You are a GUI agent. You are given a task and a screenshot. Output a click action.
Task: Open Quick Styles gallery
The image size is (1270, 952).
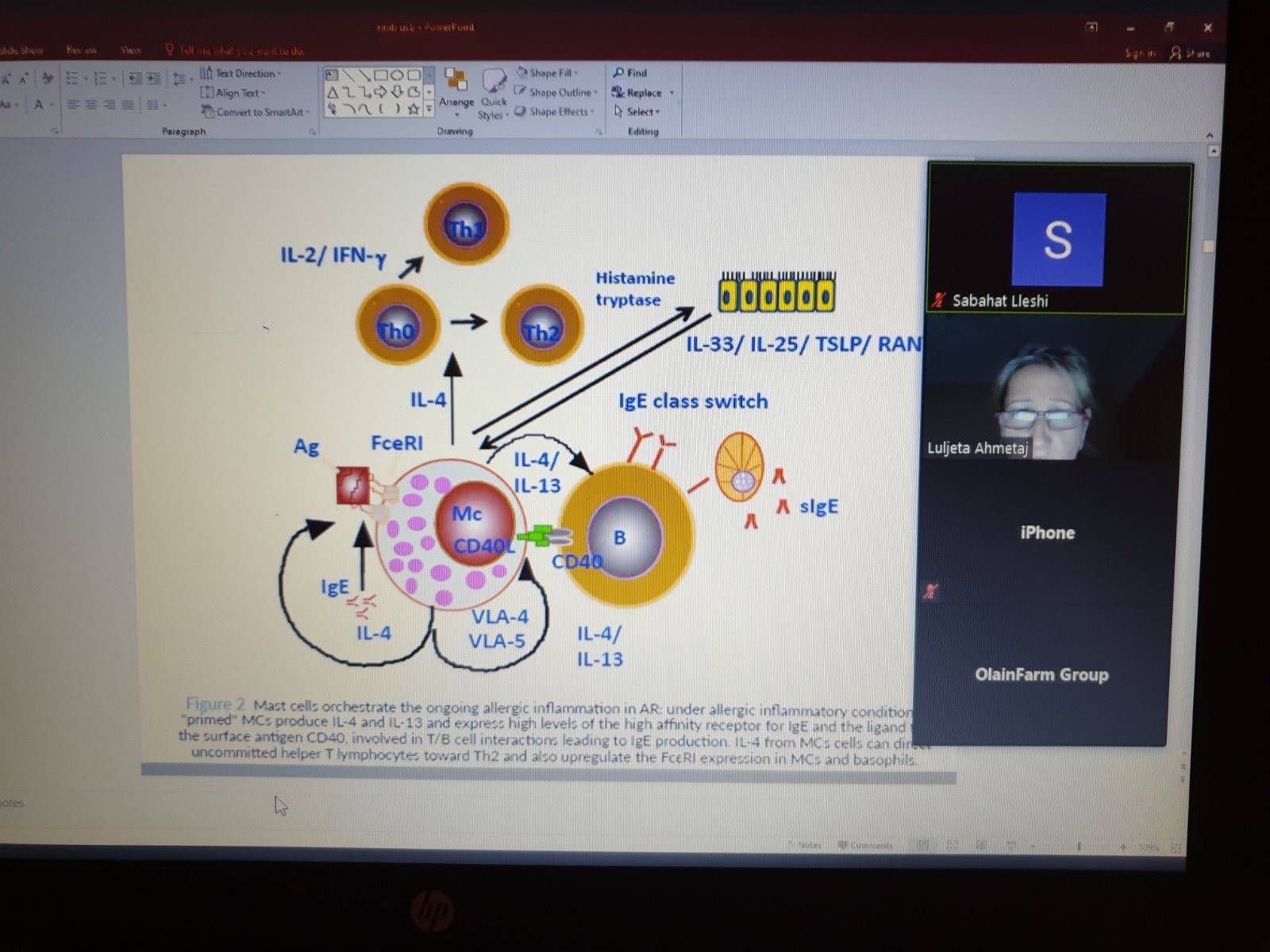[493, 91]
